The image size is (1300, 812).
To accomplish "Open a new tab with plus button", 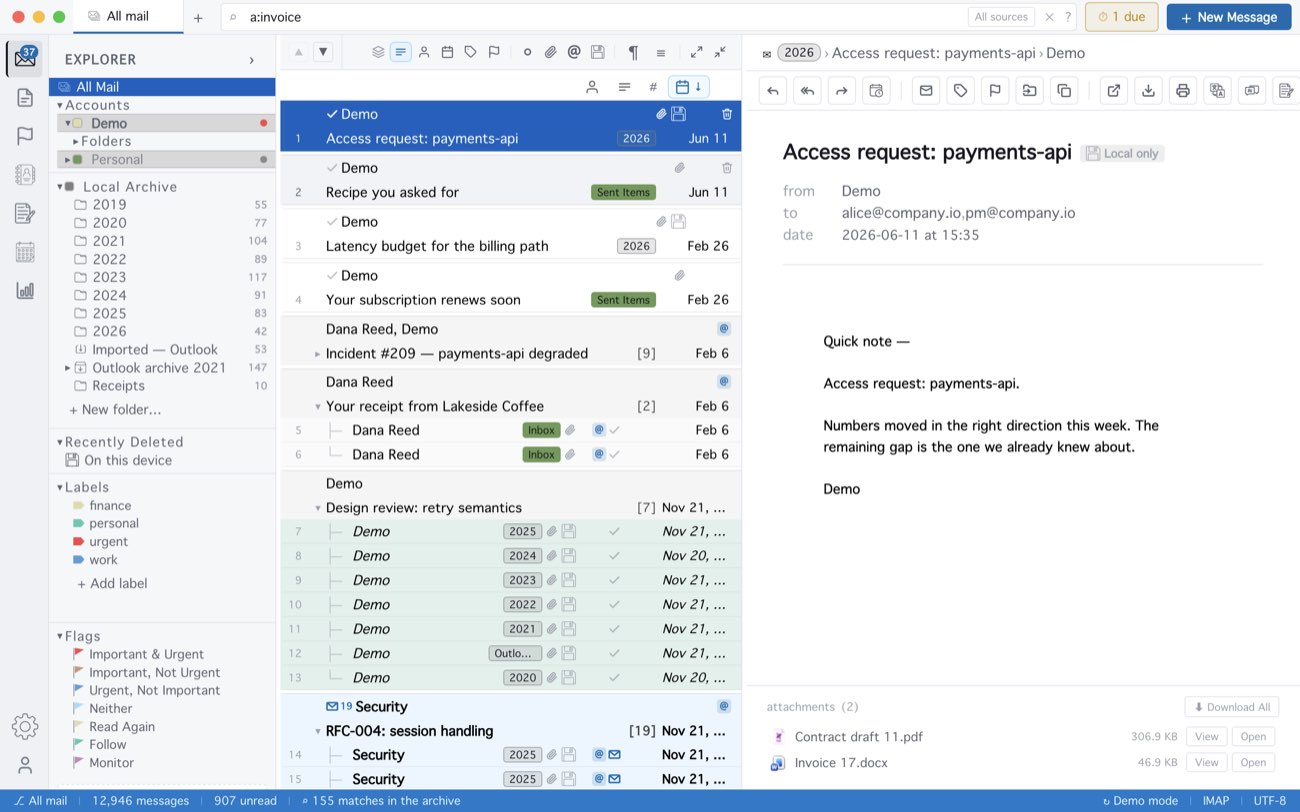I will (x=198, y=17).
